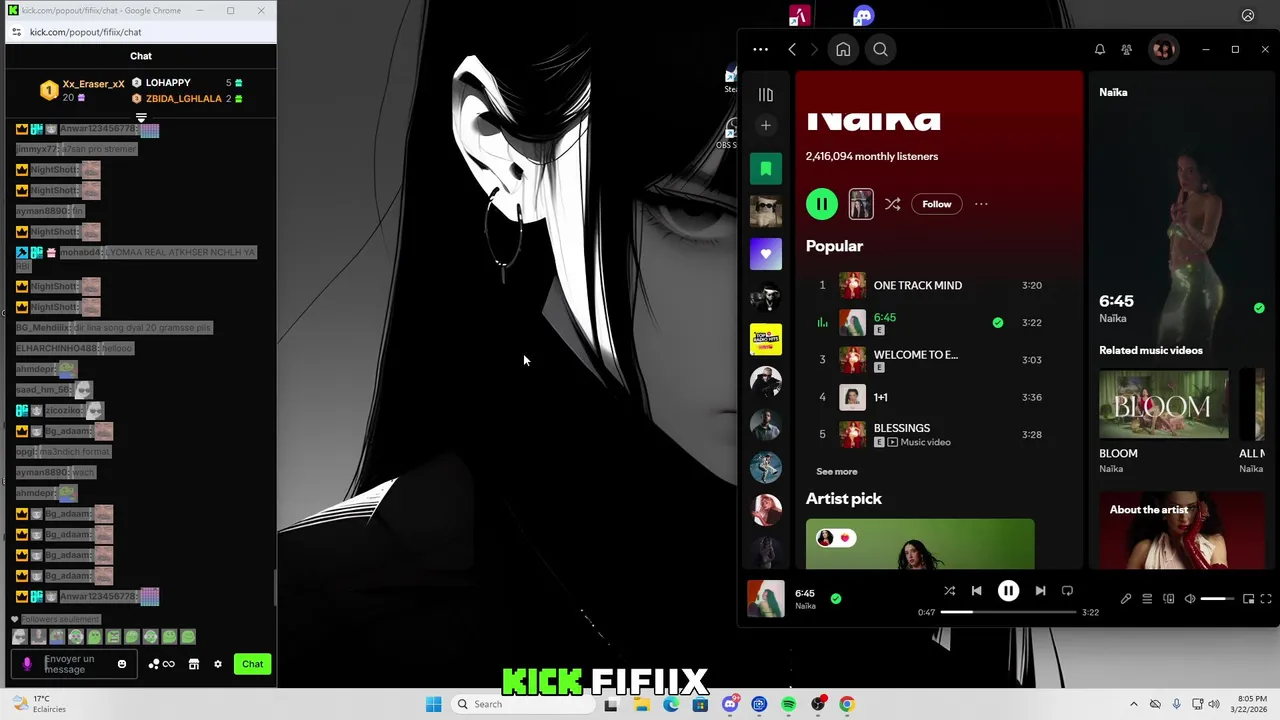Mute Spotify via the speaker icon
Viewport: 1280px width, 720px height.
point(1190,599)
